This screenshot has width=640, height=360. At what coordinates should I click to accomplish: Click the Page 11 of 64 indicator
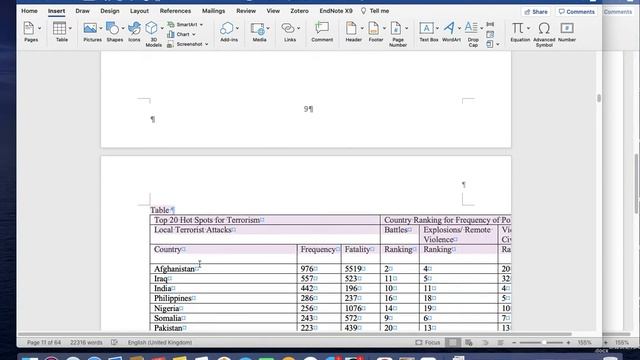[44, 342]
